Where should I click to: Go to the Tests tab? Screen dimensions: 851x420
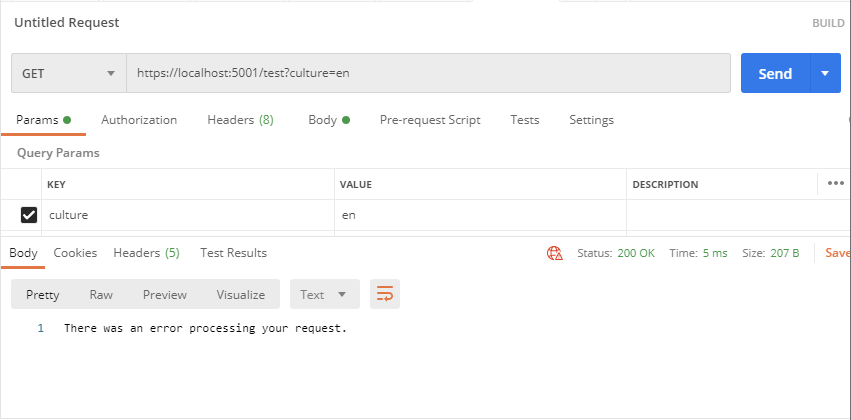point(525,120)
